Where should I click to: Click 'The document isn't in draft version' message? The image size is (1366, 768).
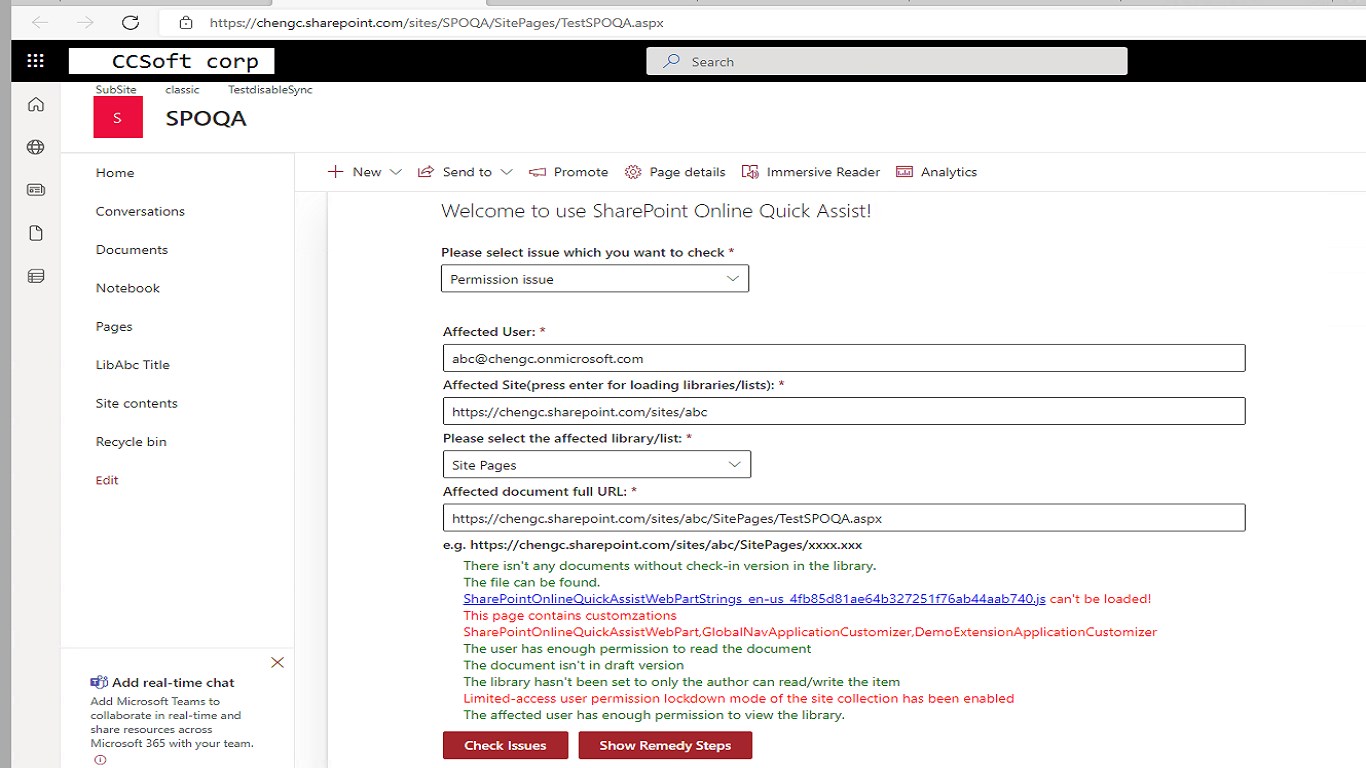pos(574,665)
